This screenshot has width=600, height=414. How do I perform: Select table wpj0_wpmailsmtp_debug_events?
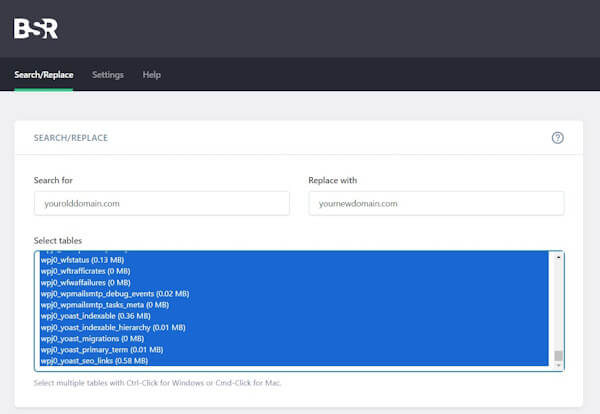pyautogui.click(x=294, y=293)
